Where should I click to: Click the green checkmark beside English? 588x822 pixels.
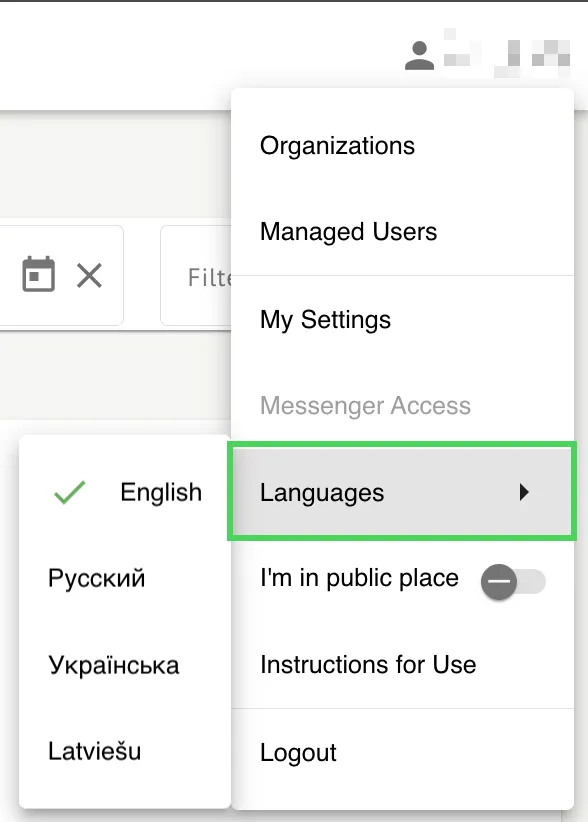click(69, 492)
